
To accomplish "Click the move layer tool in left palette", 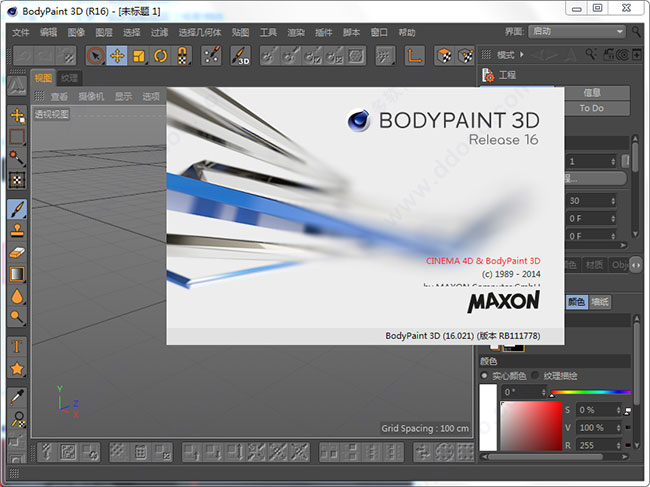I will 17,116.
